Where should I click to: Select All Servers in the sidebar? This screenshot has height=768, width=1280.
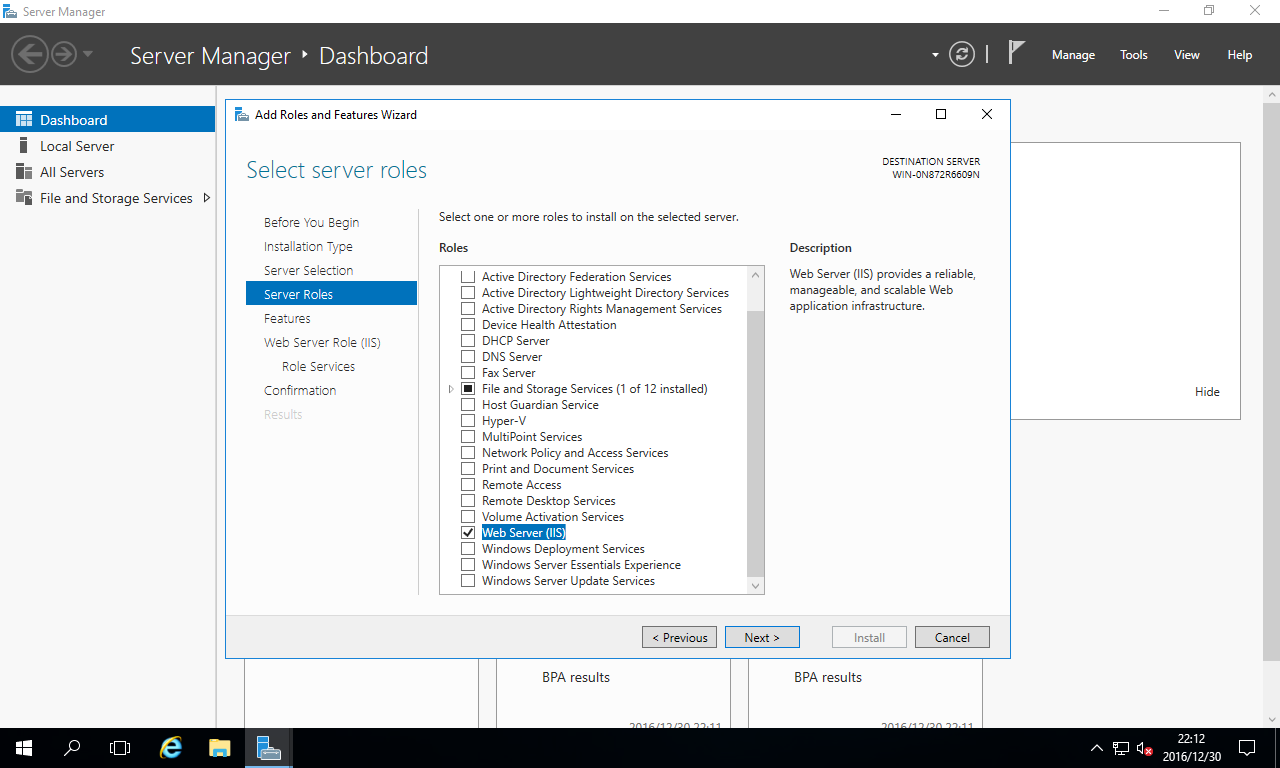107,172
